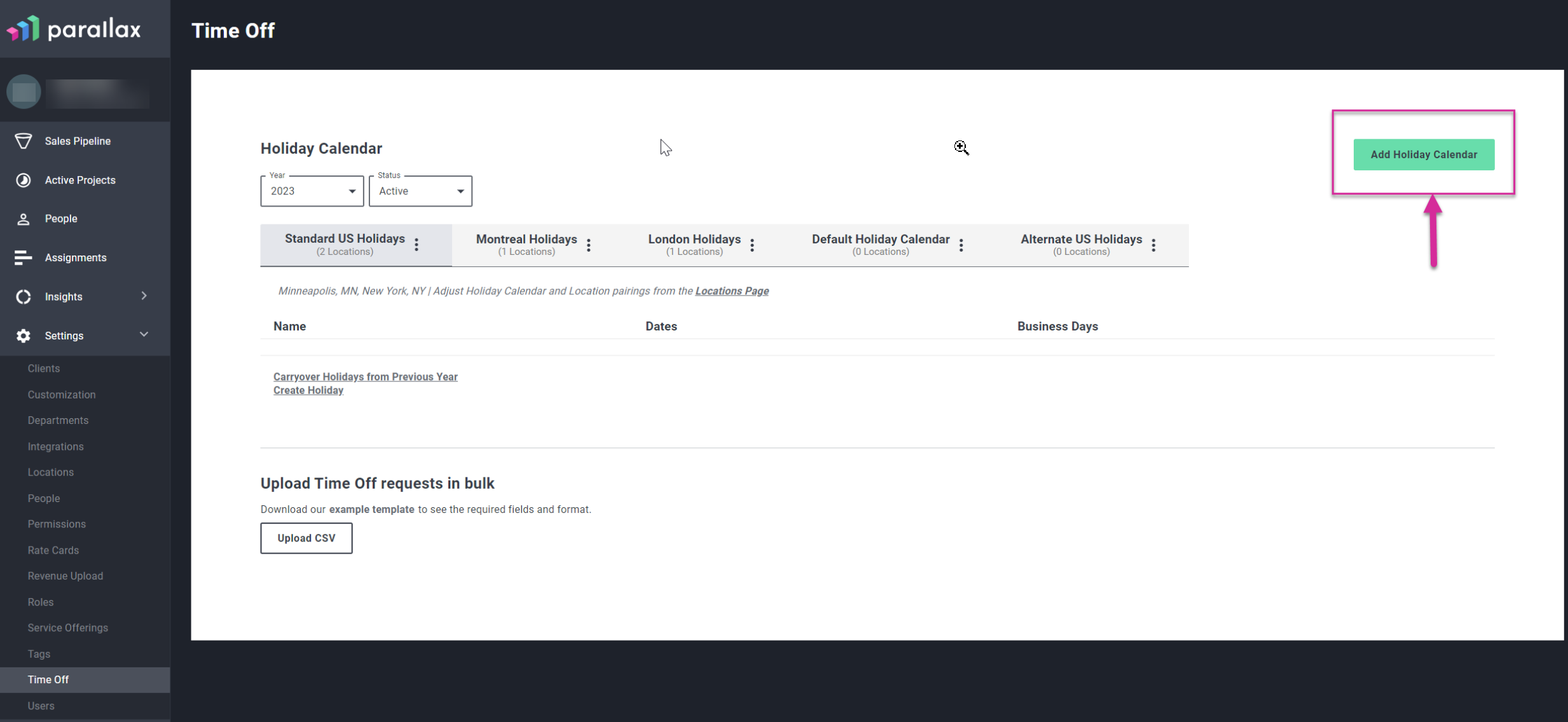Open Locations under Settings
The width and height of the screenshot is (1568, 722).
(x=51, y=472)
